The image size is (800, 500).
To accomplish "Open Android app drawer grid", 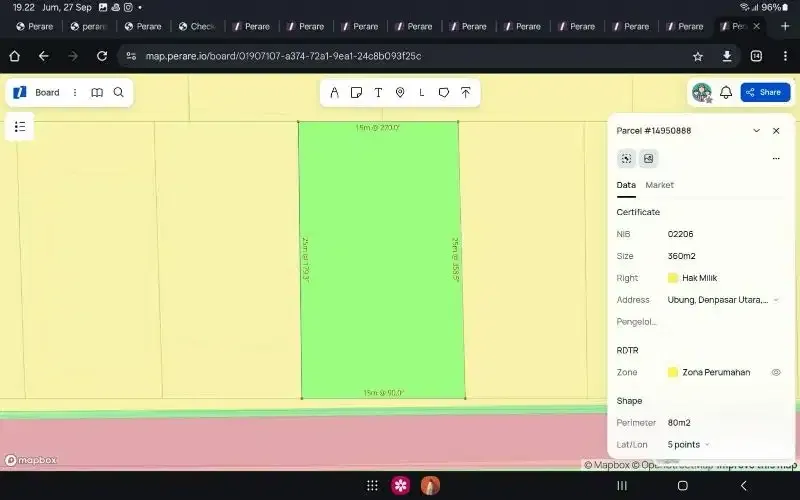I will click(372, 486).
